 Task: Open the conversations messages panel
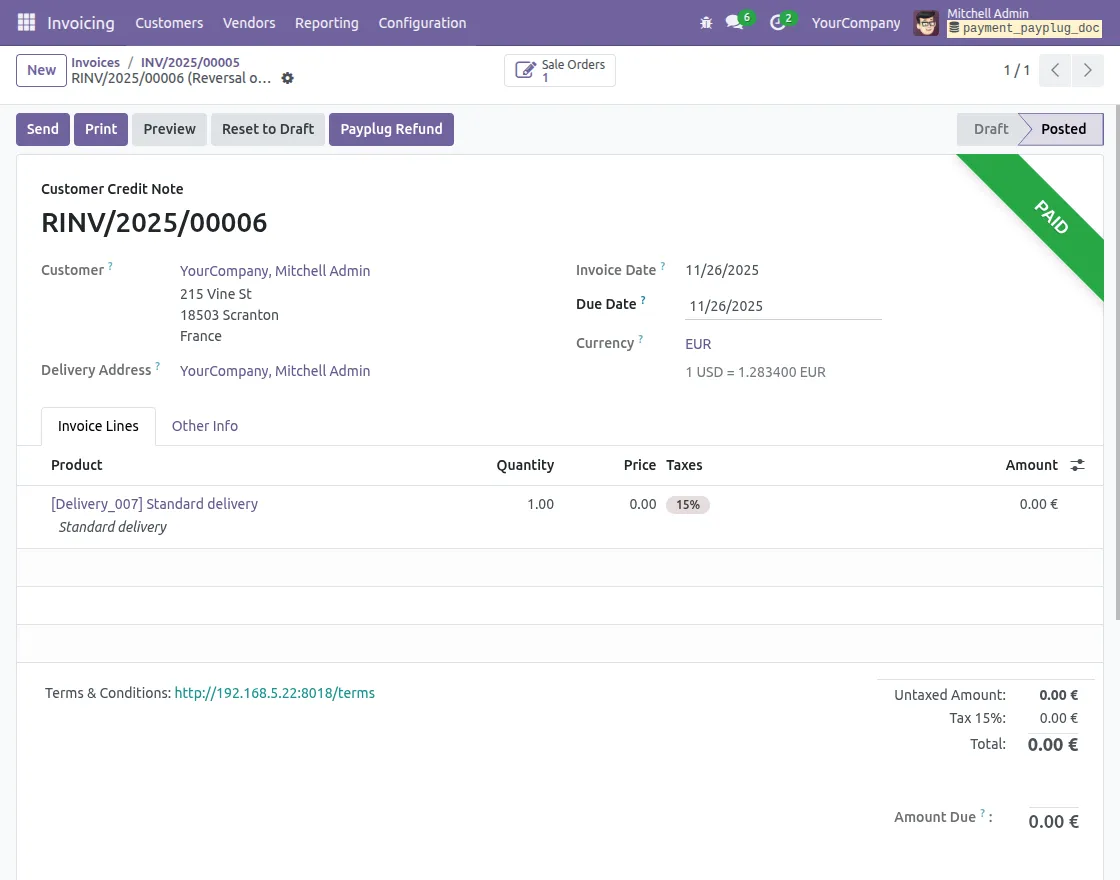pos(733,22)
